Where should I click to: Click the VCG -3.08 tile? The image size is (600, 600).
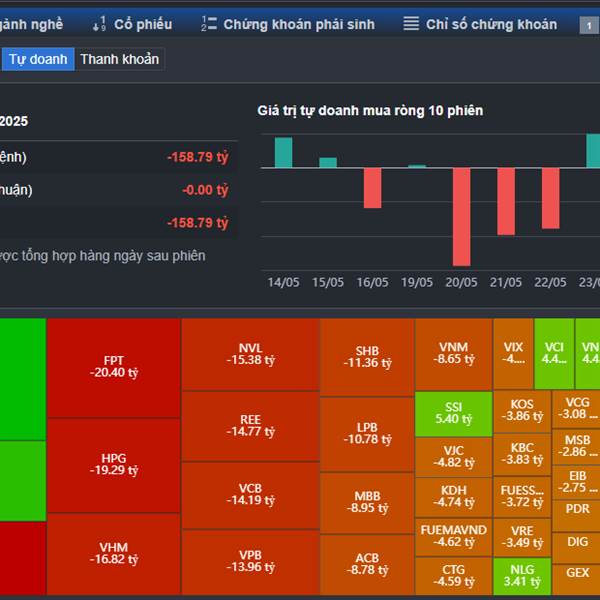click(x=577, y=409)
